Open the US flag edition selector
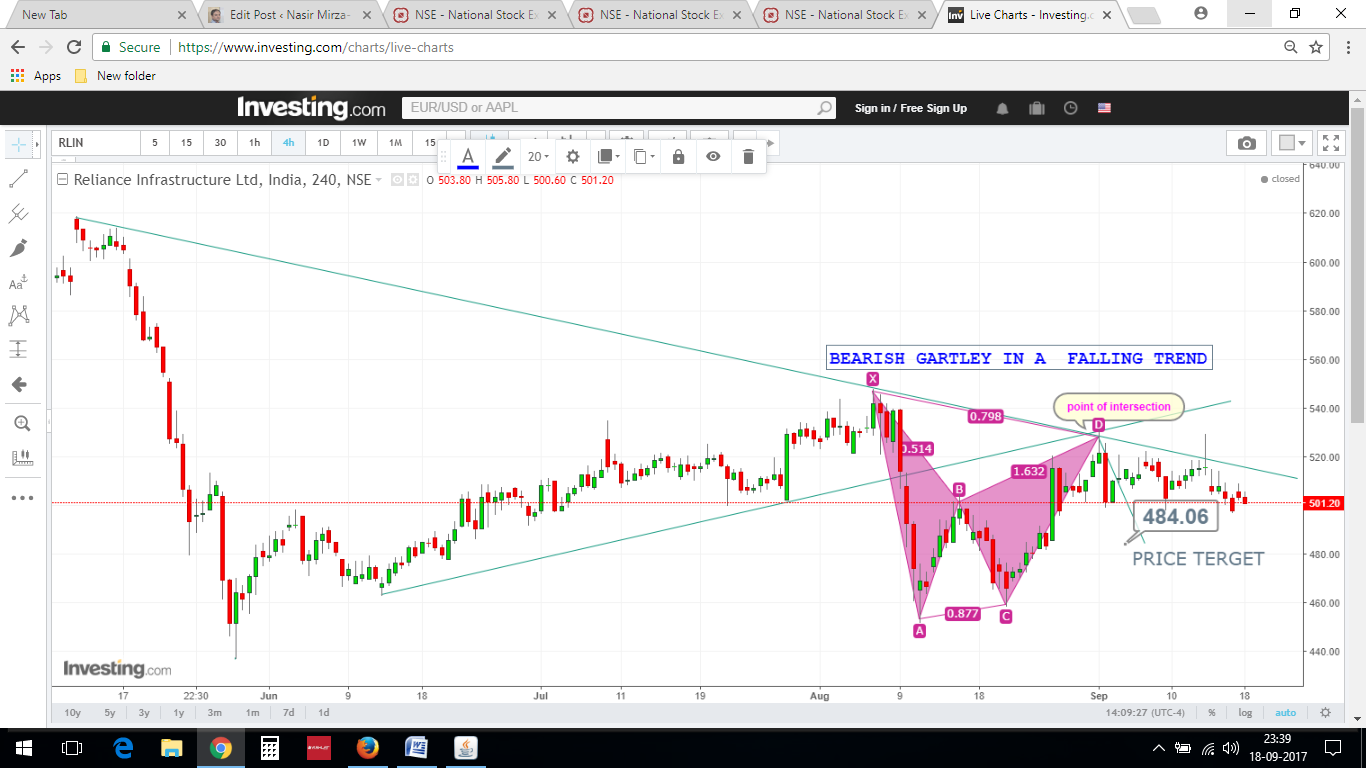Screen dimensions: 1366x768 pyautogui.click(x=1104, y=108)
